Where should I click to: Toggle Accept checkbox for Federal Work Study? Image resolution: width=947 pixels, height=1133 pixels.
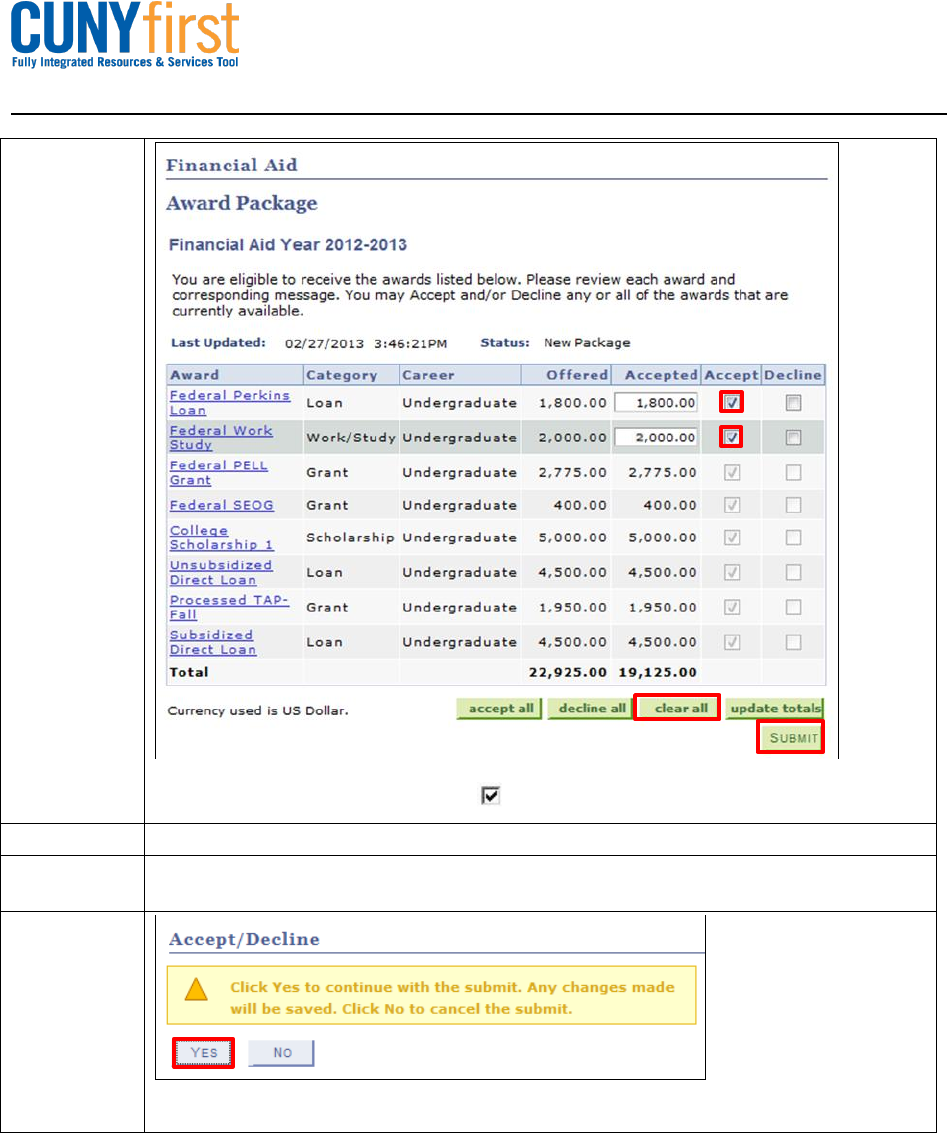(732, 437)
